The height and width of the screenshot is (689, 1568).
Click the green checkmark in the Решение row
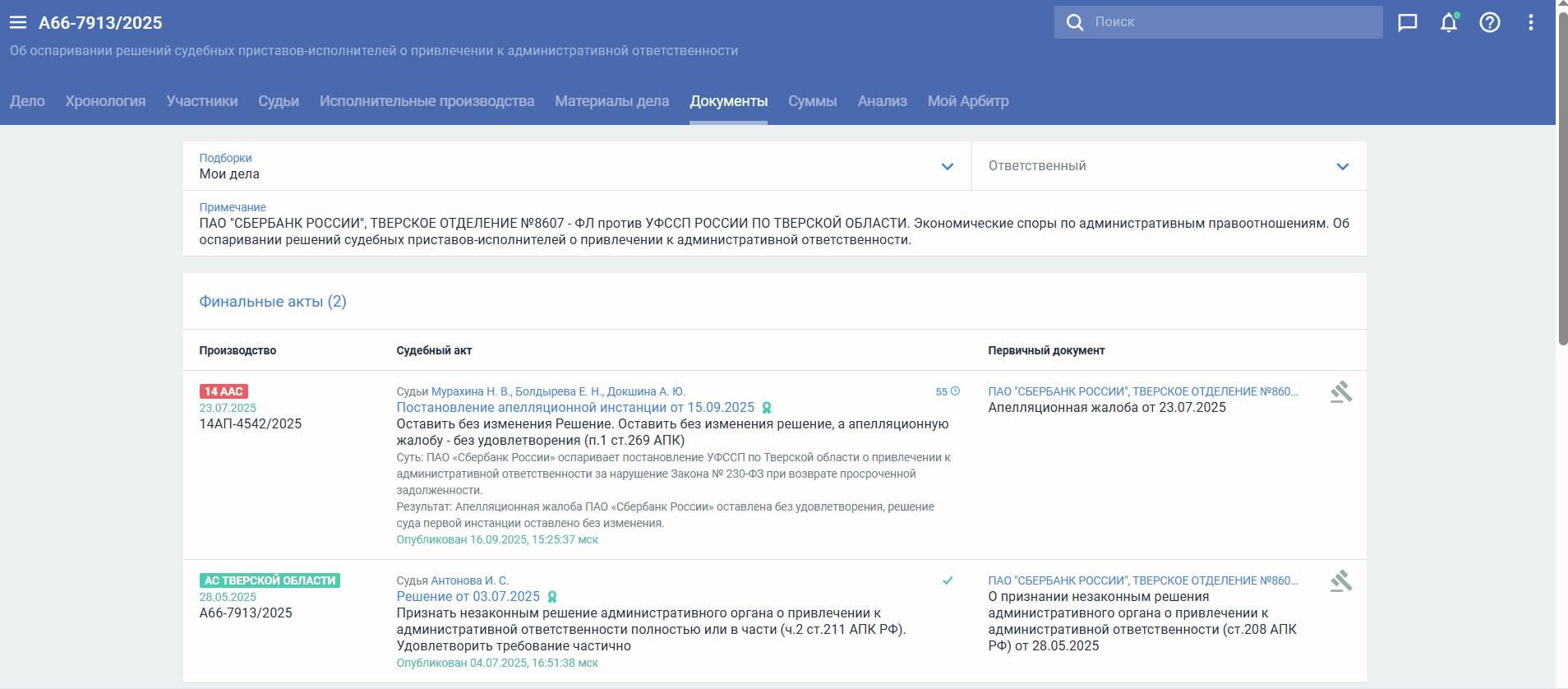(948, 580)
